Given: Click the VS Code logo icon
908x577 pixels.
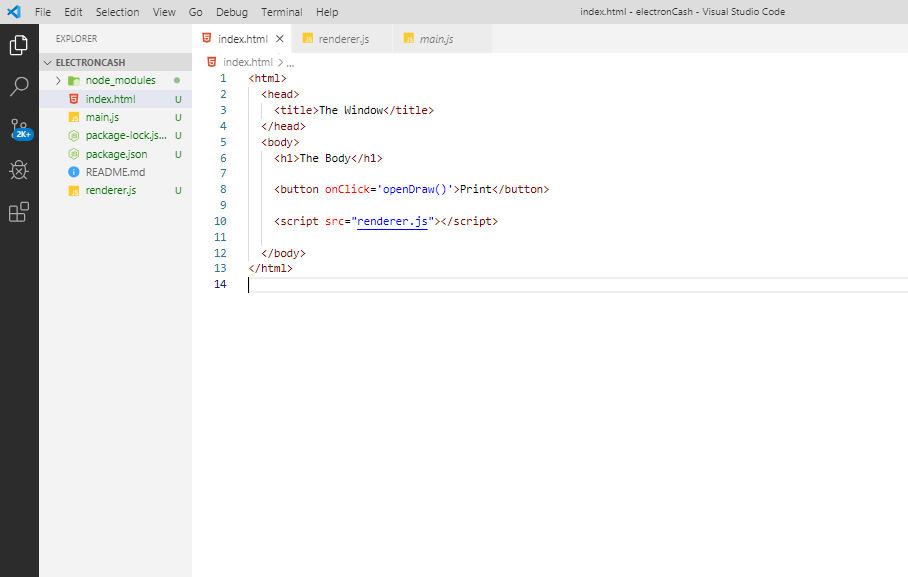Looking at the screenshot, I should (x=14, y=12).
